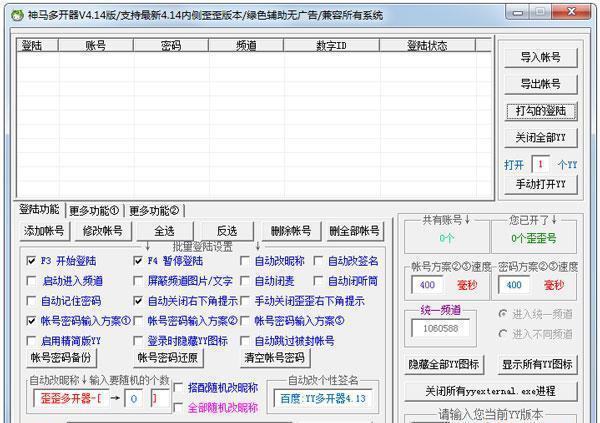Click 数字ID column header
600x423 pixels.
click(x=331, y=46)
